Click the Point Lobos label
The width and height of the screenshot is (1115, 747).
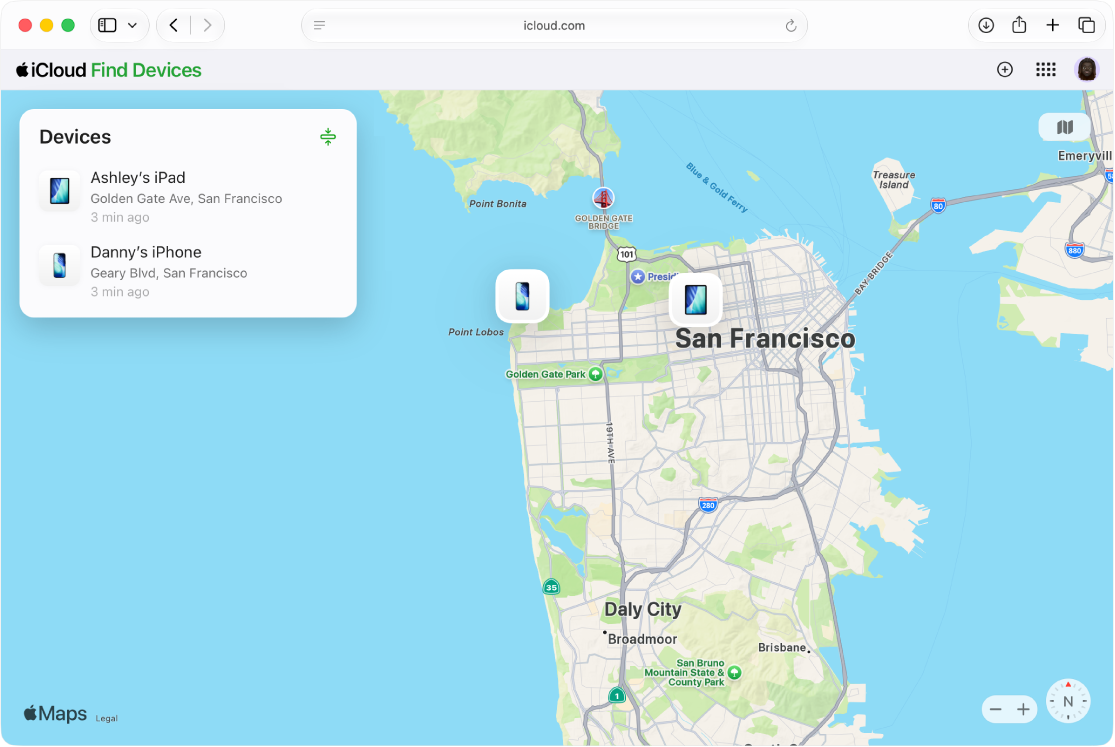point(476,332)
